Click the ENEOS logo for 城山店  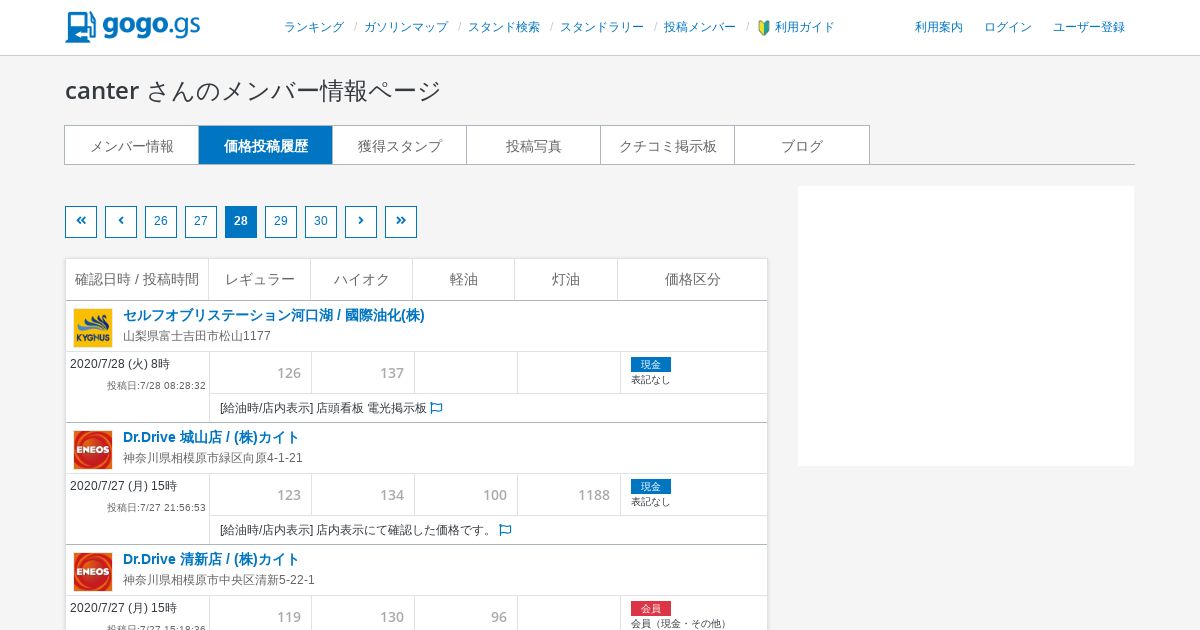(93, 450)
